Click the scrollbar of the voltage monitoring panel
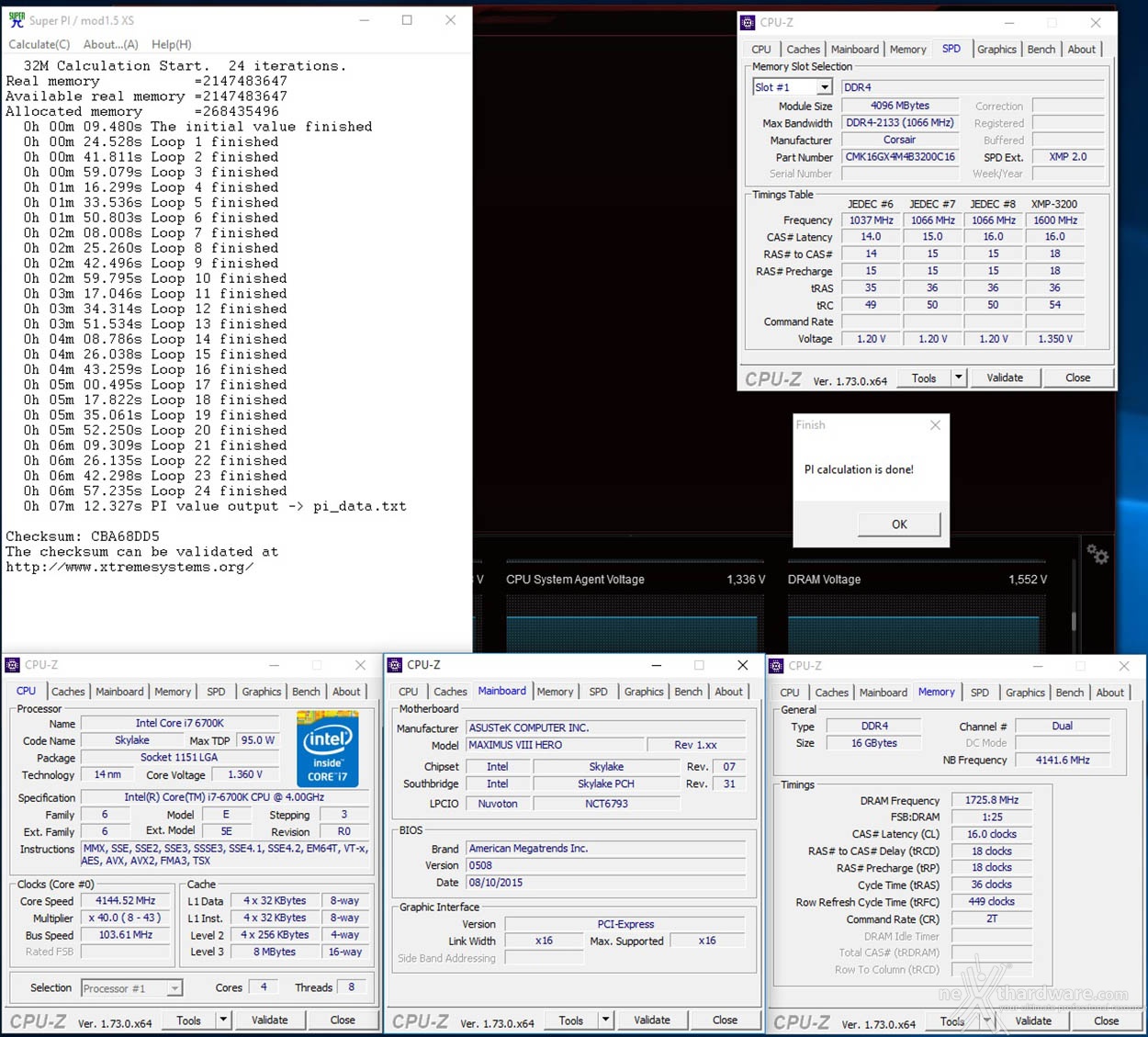 (x=1075, y=620)
